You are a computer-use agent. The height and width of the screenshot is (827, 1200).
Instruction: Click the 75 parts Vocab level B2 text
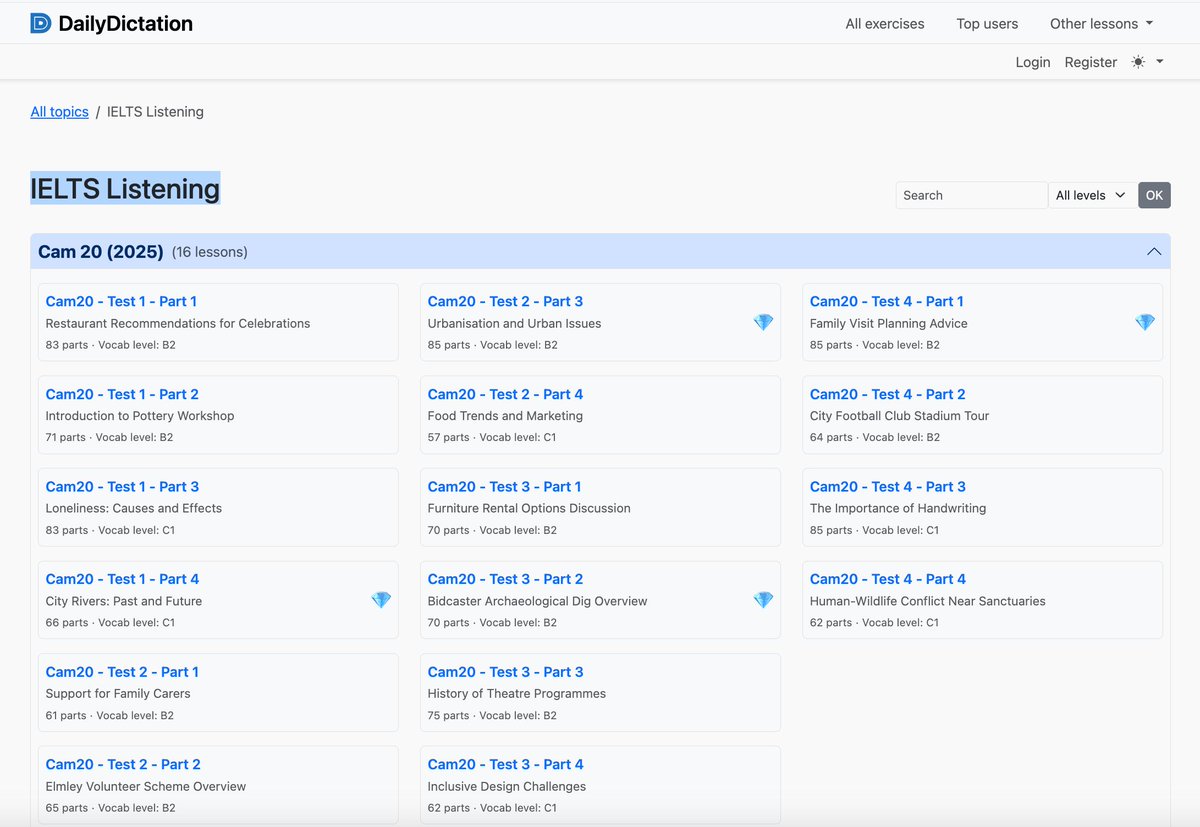[x=492, y=715]
